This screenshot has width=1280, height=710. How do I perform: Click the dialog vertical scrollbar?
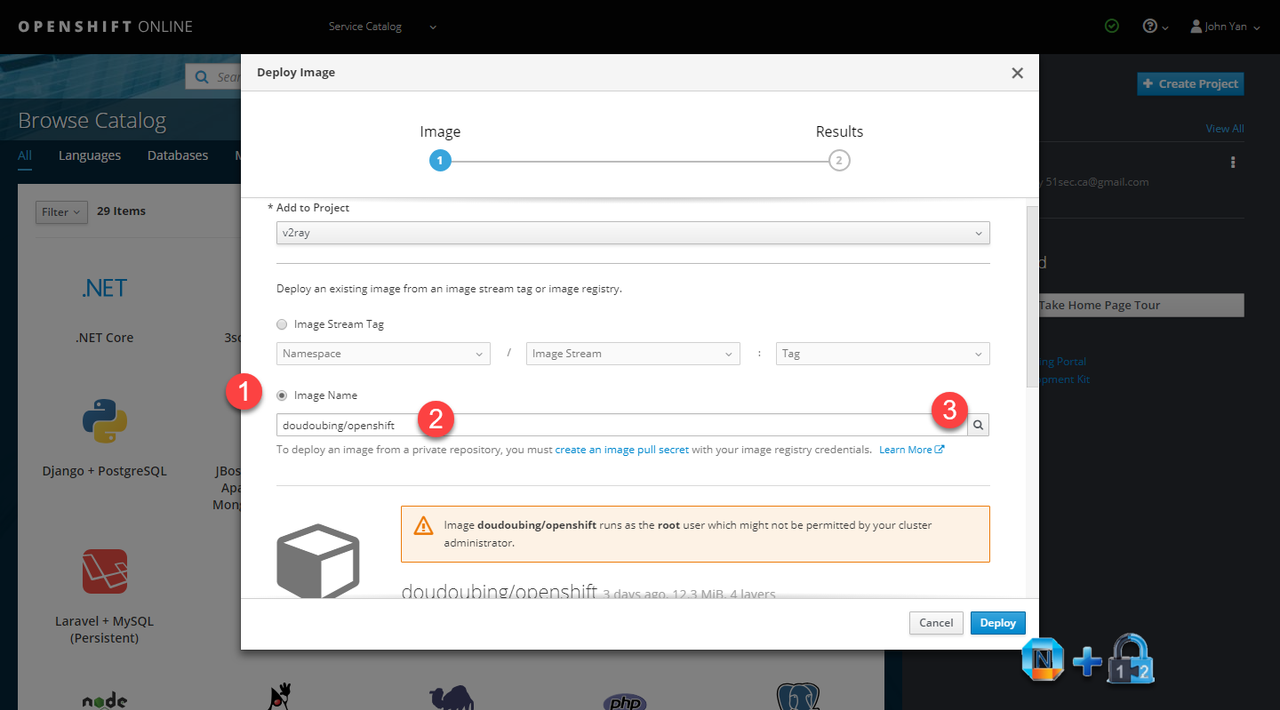[x=1033, y=295]
